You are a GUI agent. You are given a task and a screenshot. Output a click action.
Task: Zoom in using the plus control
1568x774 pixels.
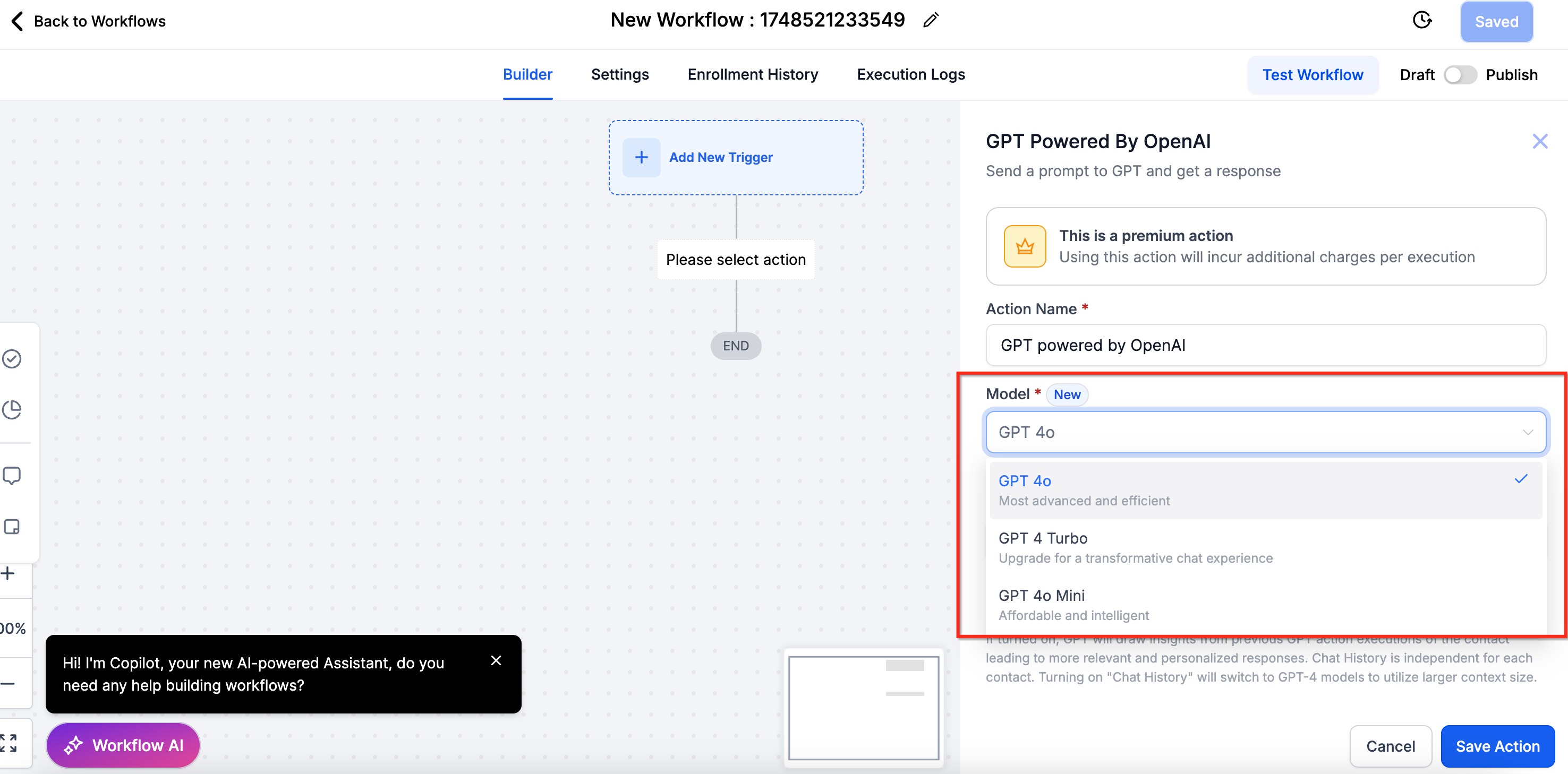pos(8,573)
